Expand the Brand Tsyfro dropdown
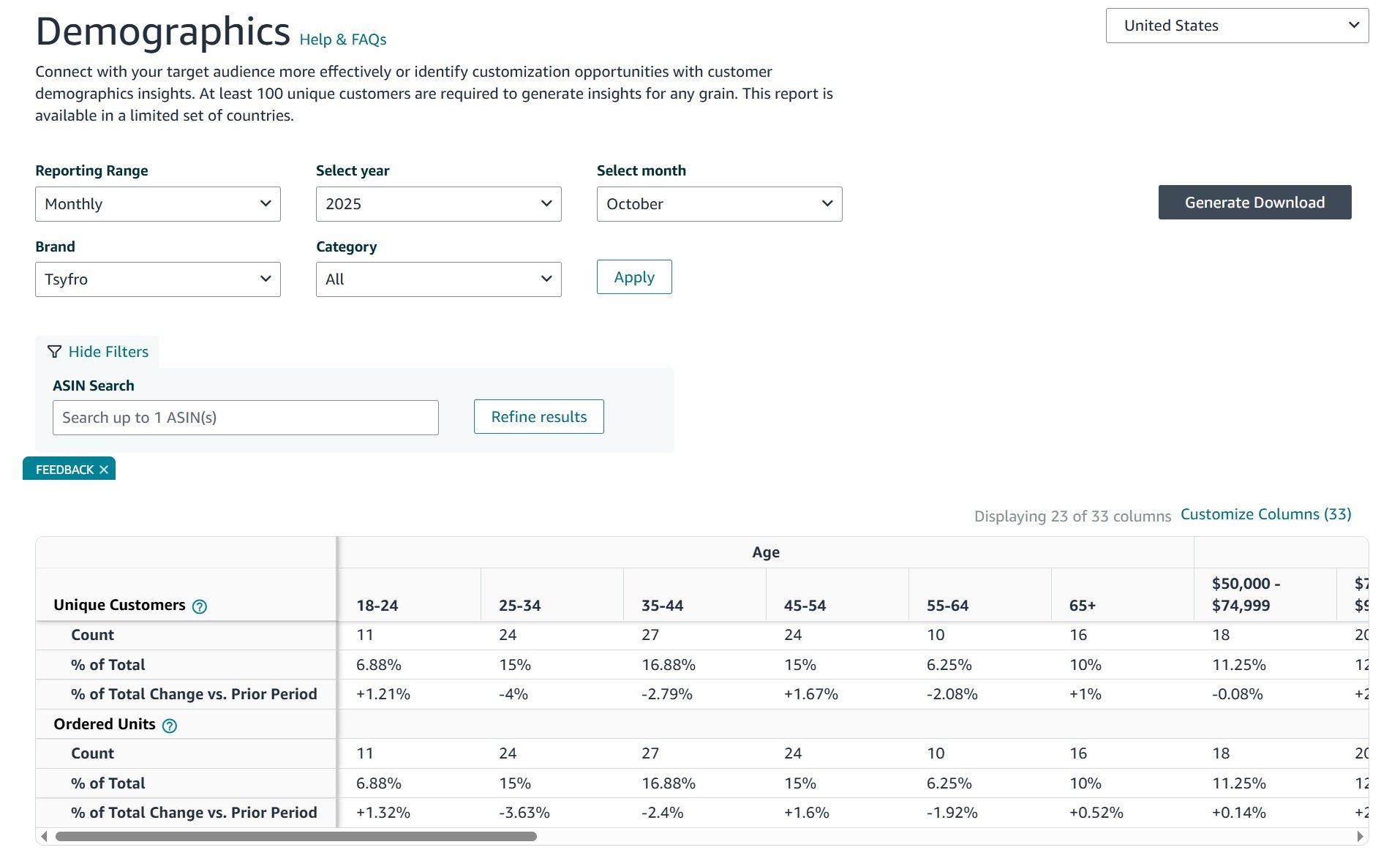The width and height of the screenshot is (1400, 858). click(157, 279)
